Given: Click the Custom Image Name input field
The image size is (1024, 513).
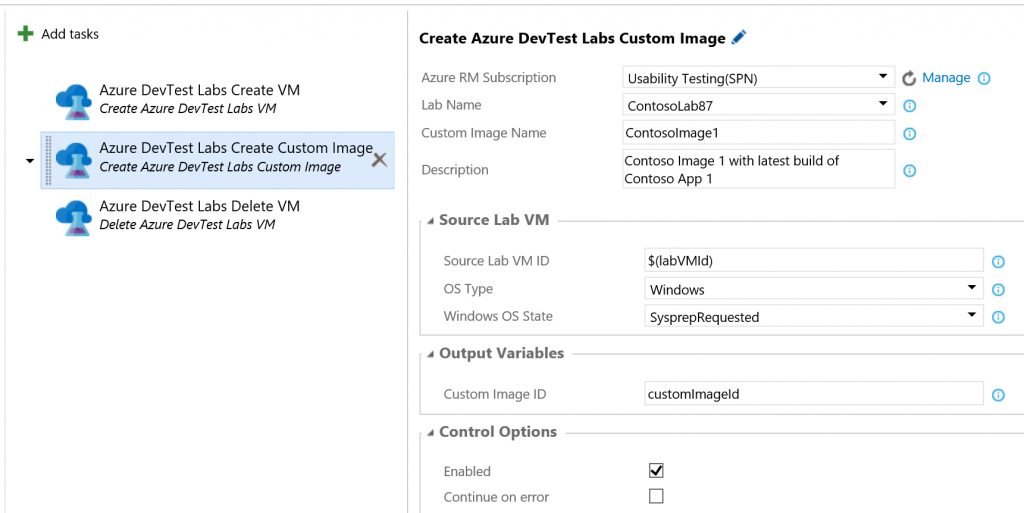Looking at the screenshot, I should (x=758, y=132).
